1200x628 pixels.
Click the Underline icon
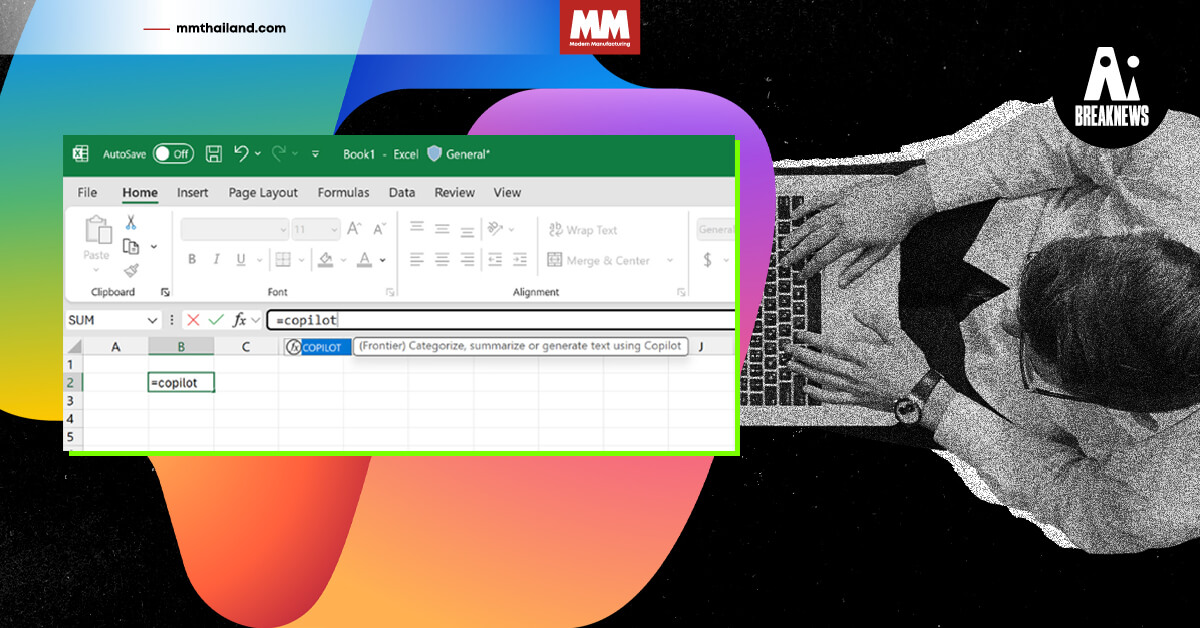coord(240,257)
